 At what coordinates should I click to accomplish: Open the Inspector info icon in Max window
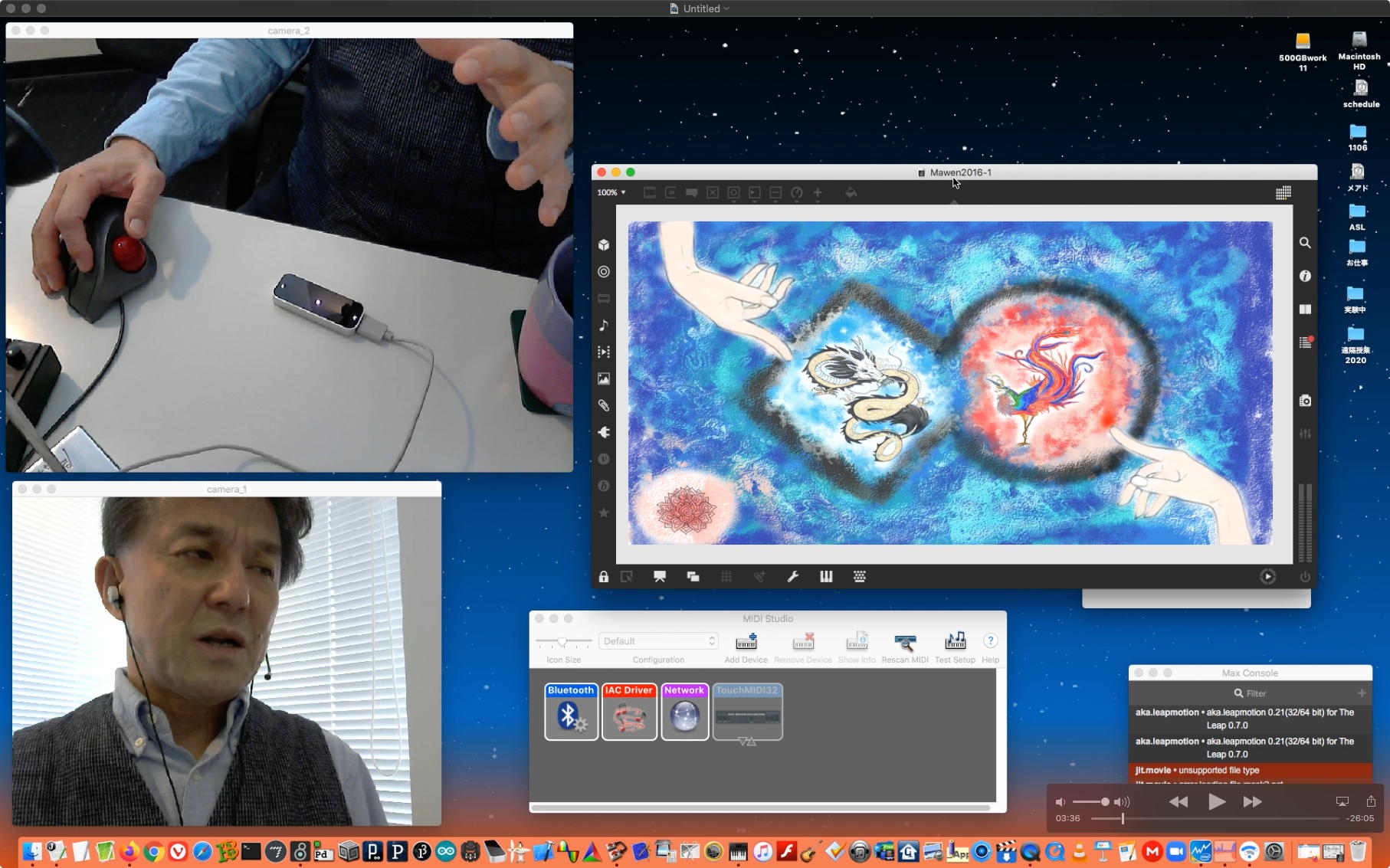(1305, 276)
